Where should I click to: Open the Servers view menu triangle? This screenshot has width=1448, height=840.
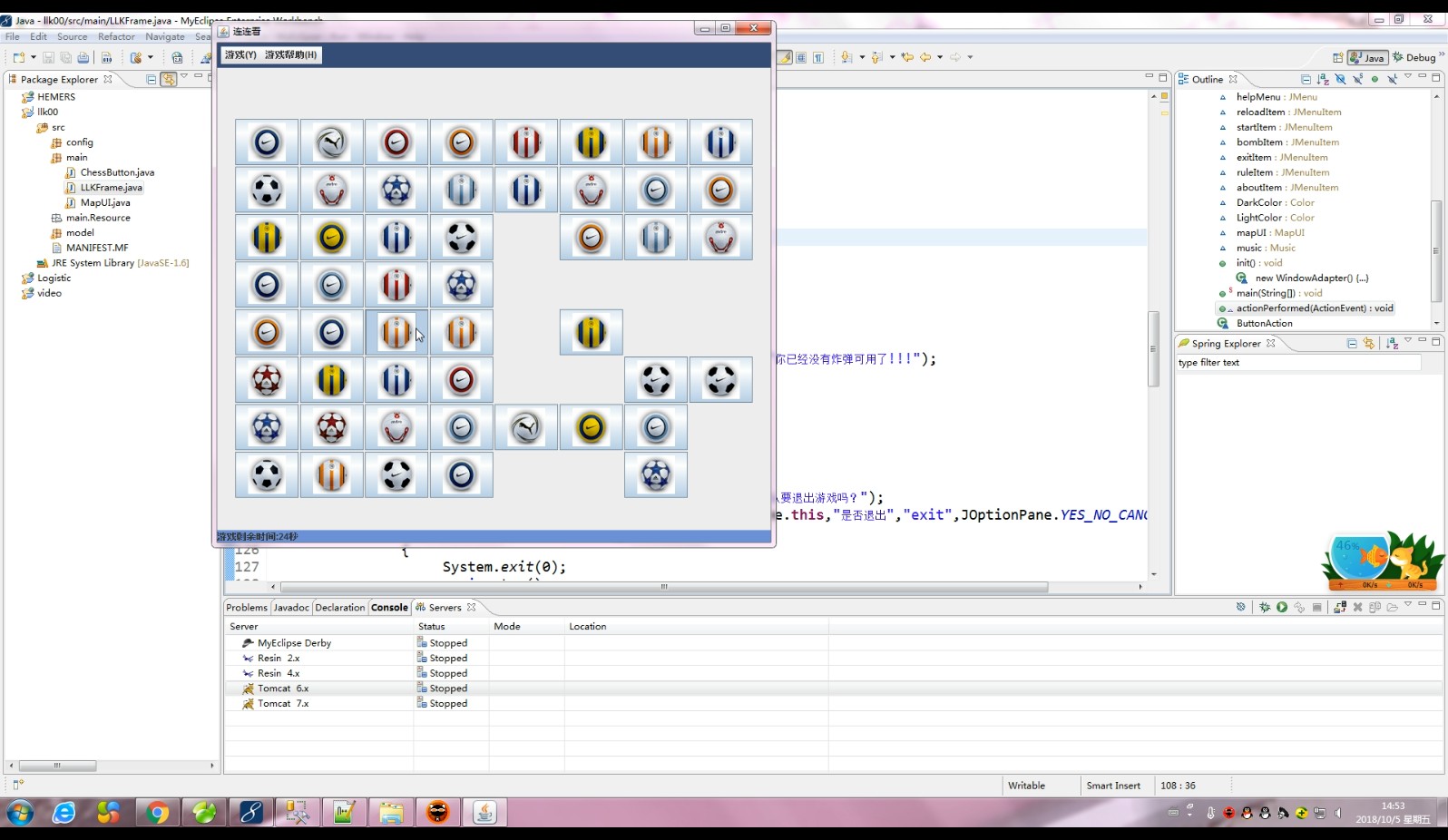click(x=1408, y=604)
